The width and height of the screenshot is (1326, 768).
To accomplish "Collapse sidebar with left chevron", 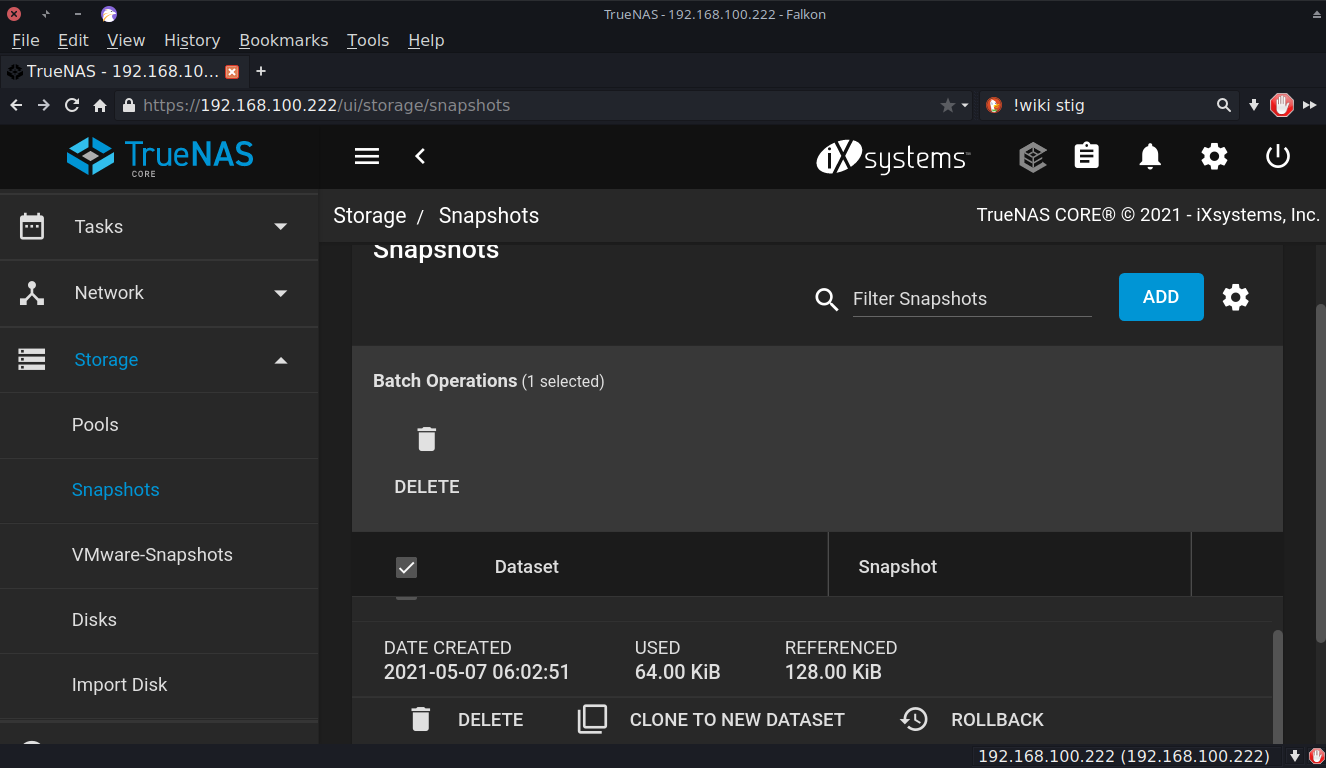I will [x=420, y=156].
